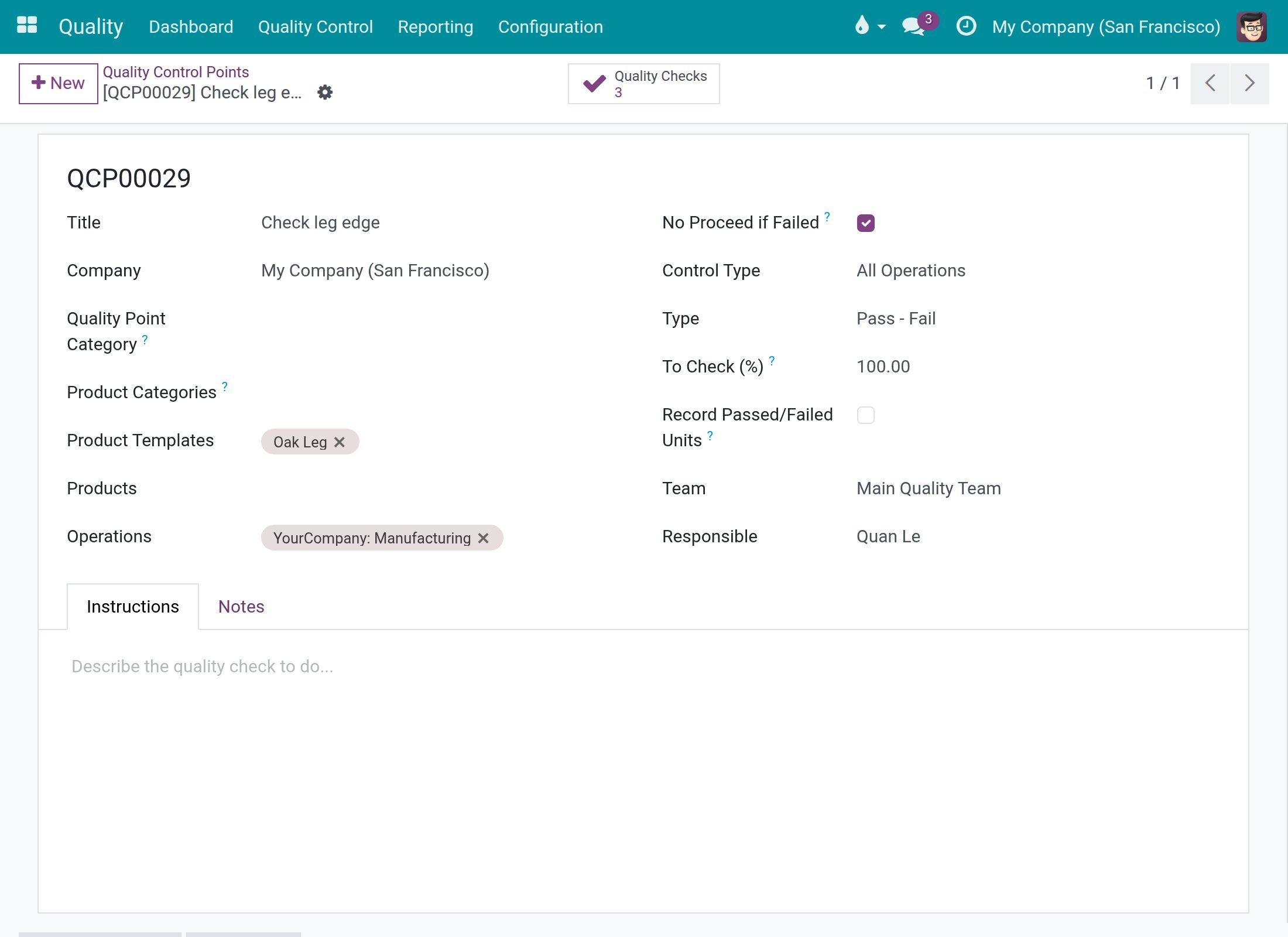
Task: Open the debug droplet icon menu
Action: point(870,26)
